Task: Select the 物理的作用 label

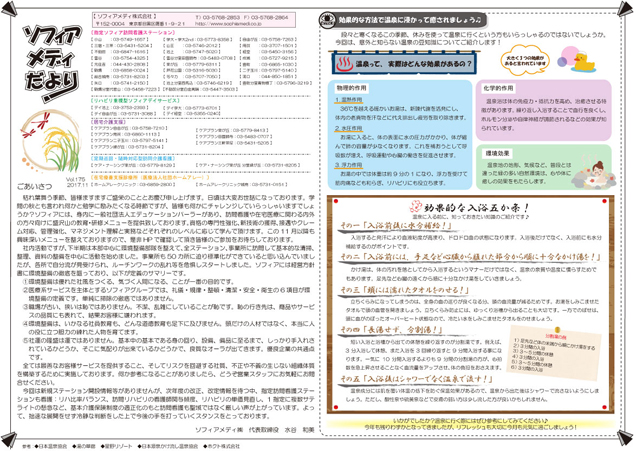Action: tap(351, 88)
